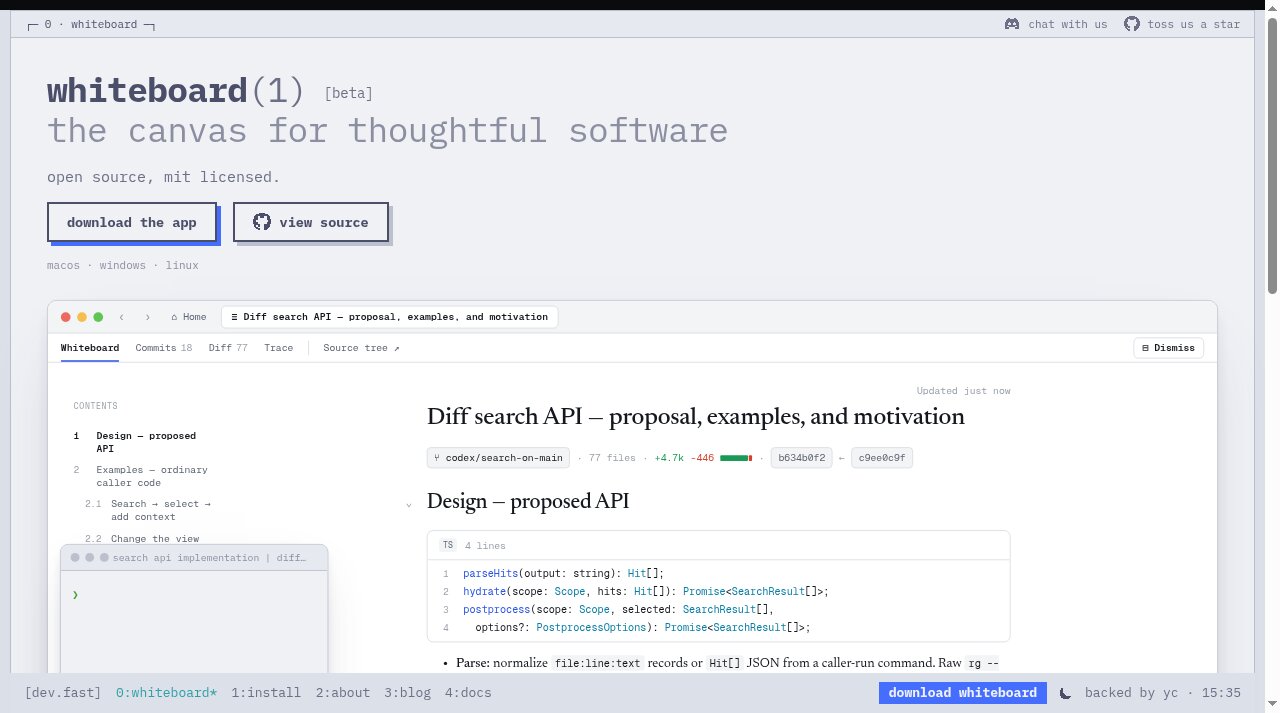Go to 3:blog in bottom bar
This screenshot has height=713, width=1280.
(x=408, y=693)
